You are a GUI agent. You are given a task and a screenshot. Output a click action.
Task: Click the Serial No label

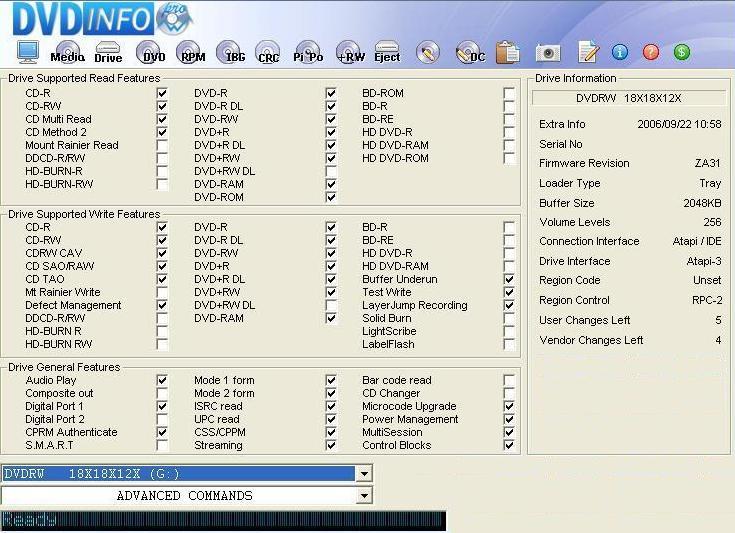pyautogui.click(x=561, y=144)
